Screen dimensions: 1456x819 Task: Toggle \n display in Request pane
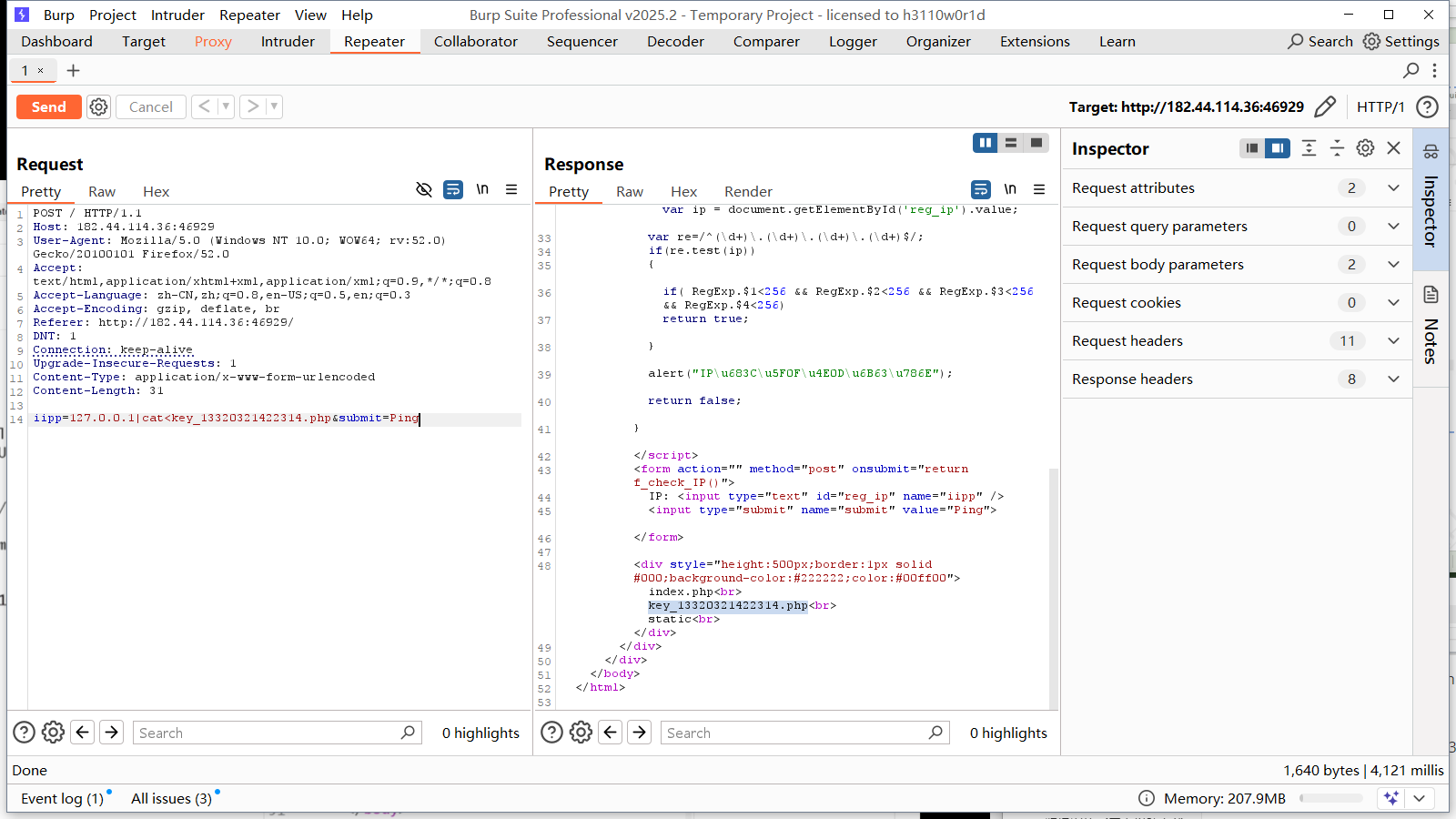coord(482,189)
